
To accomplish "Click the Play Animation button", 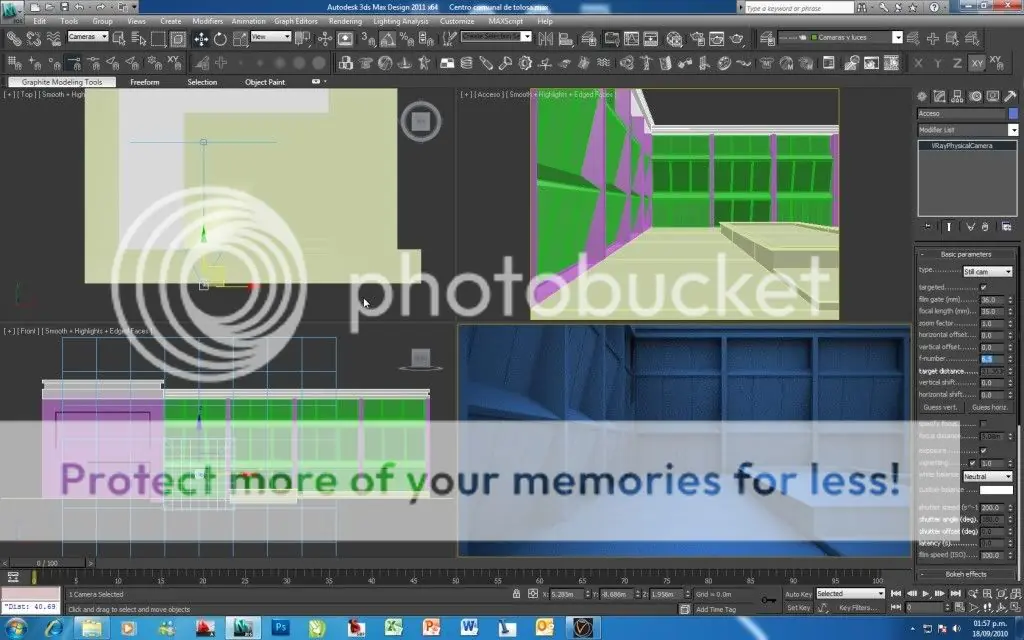I will (x=925, y=594).
